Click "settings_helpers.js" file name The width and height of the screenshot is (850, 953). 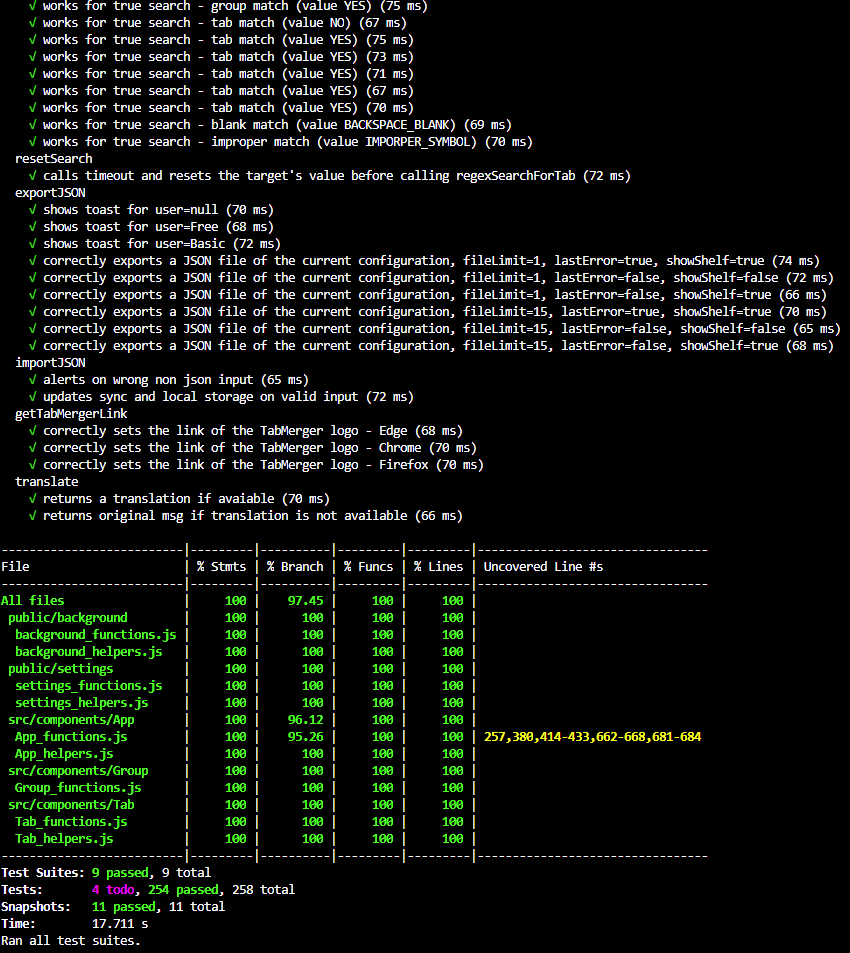(x=81, y=703)
